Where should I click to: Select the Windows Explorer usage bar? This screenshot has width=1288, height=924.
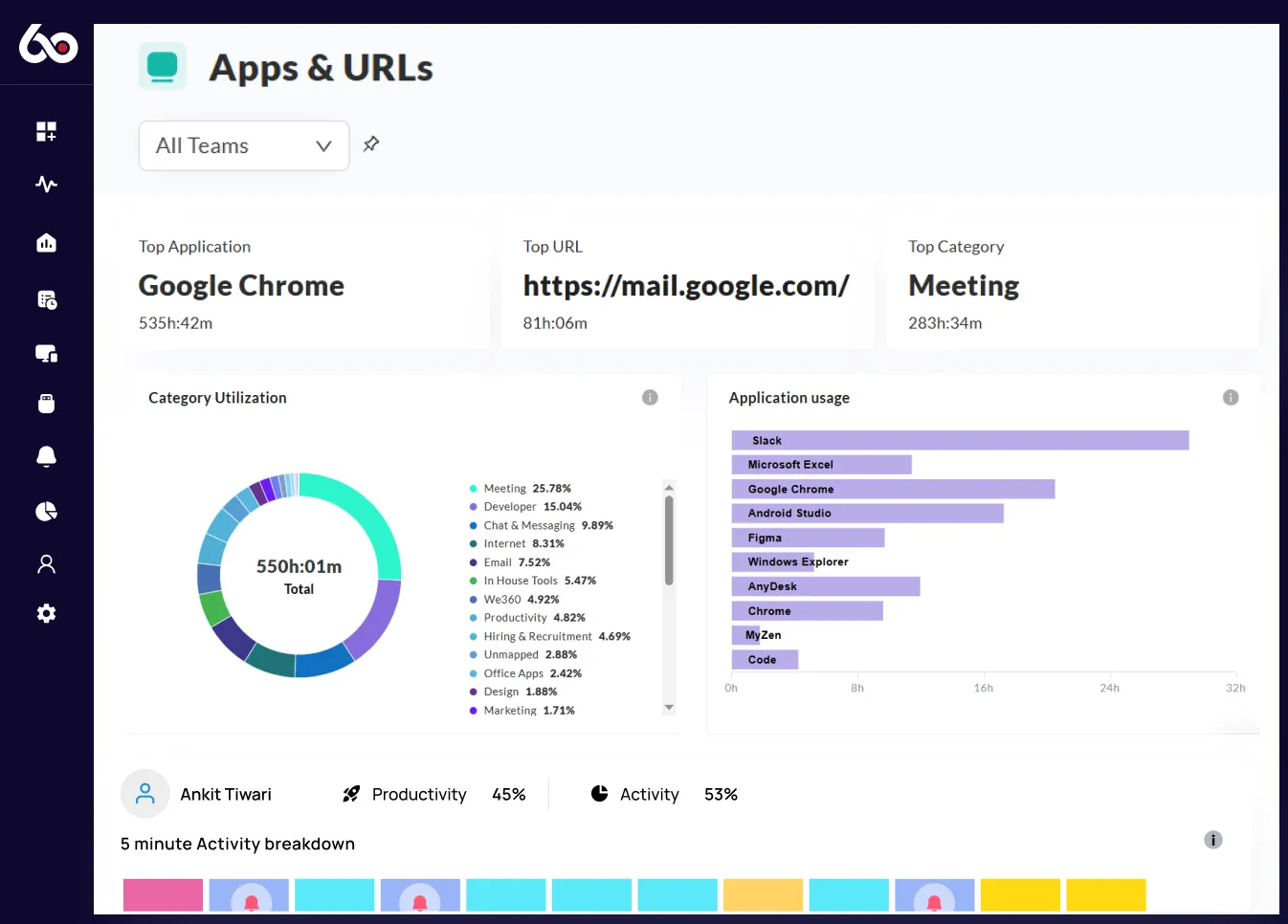[x=773, y=562]
